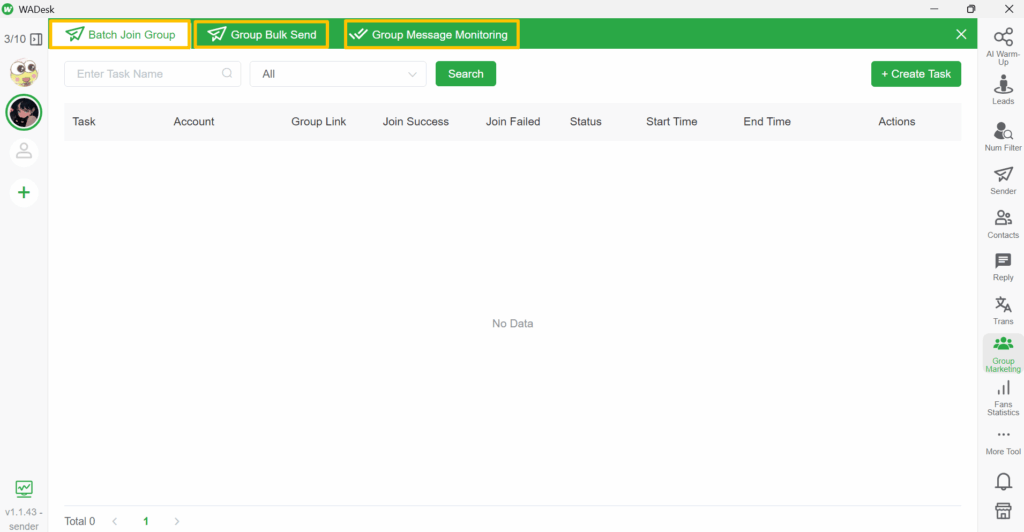Click the Join Success column header
The image size is (1024, 532).
pos(416,121)
